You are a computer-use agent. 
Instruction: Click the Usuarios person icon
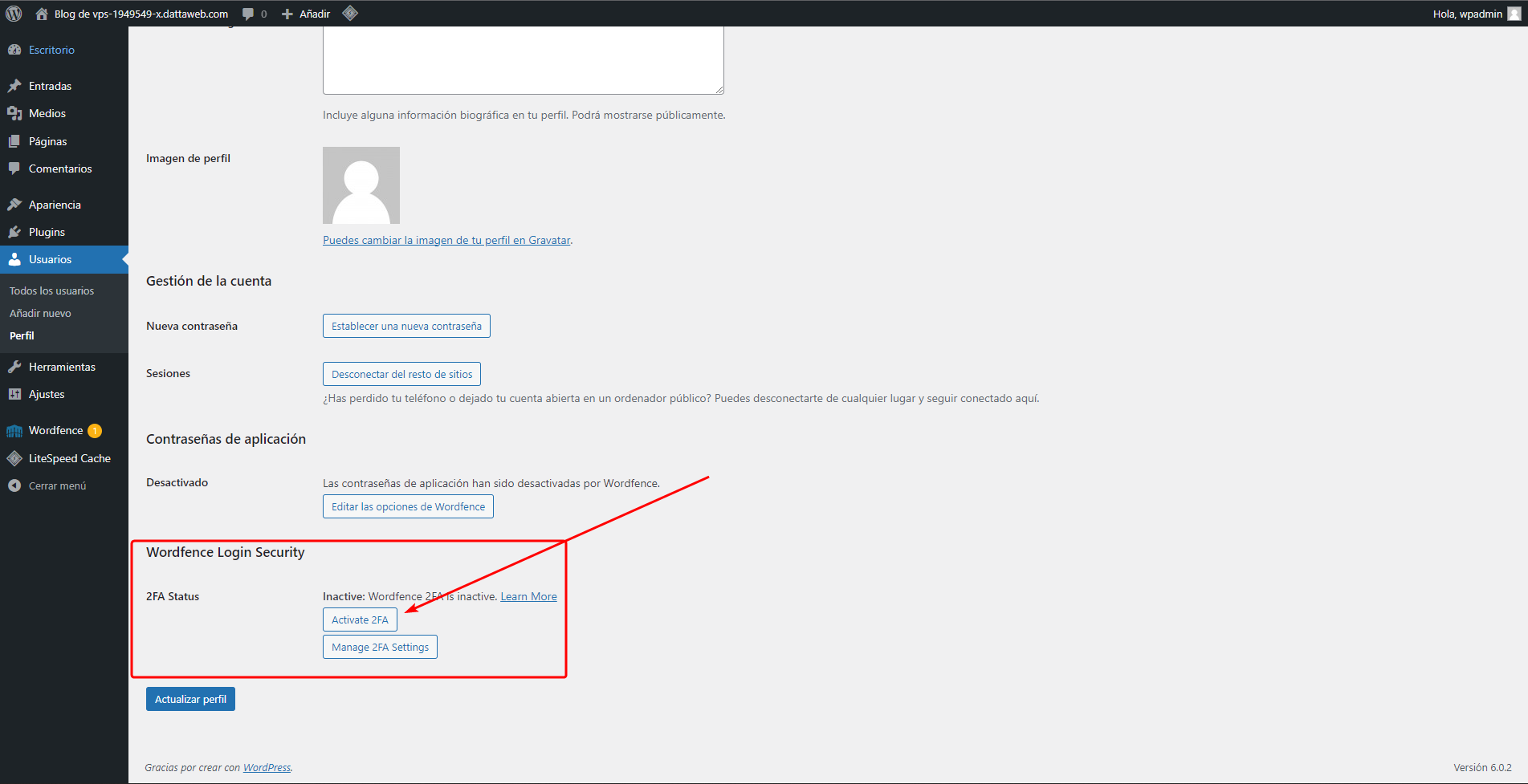coord(14,259)
